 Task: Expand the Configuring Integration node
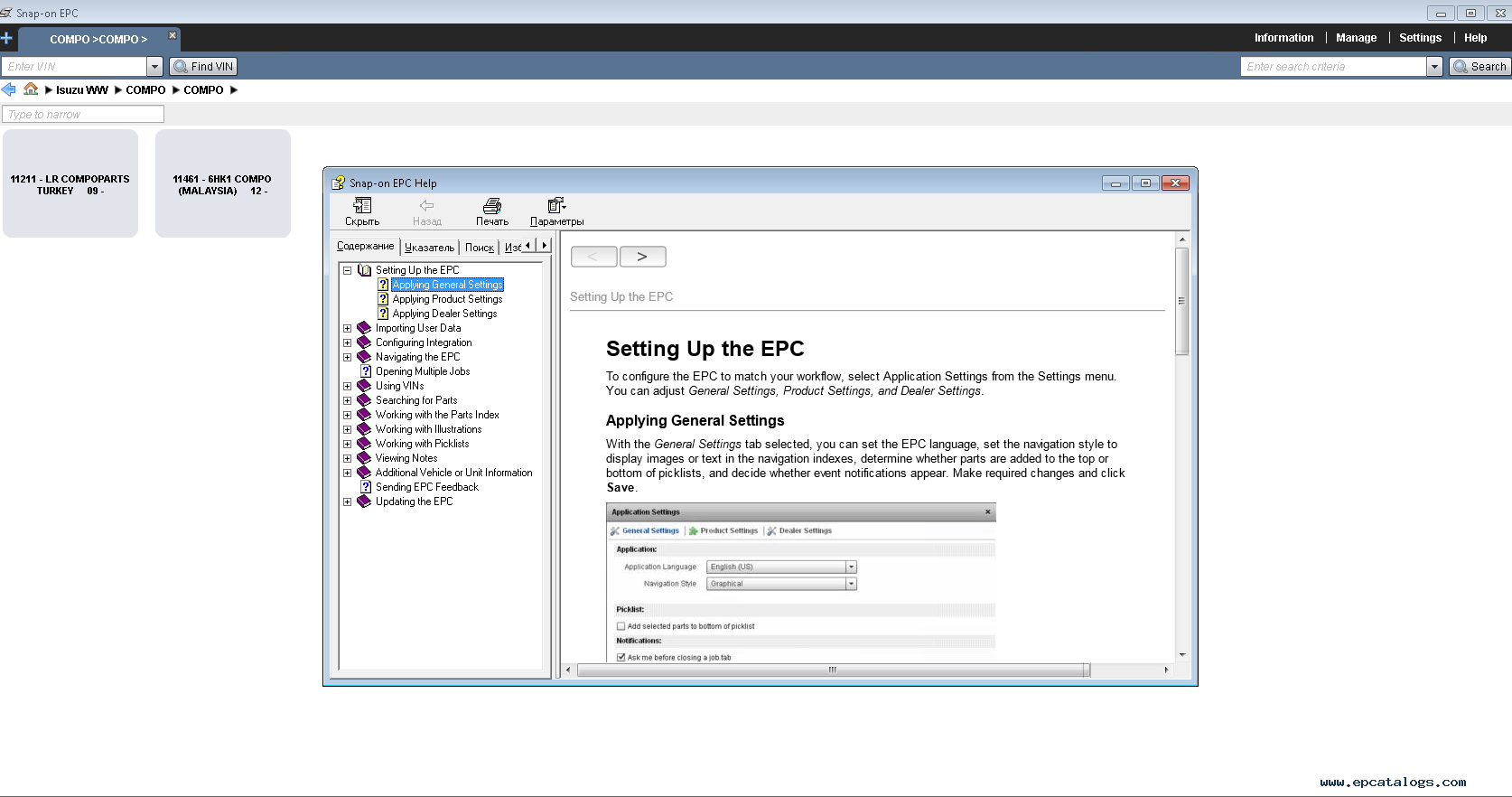point(347,342)
